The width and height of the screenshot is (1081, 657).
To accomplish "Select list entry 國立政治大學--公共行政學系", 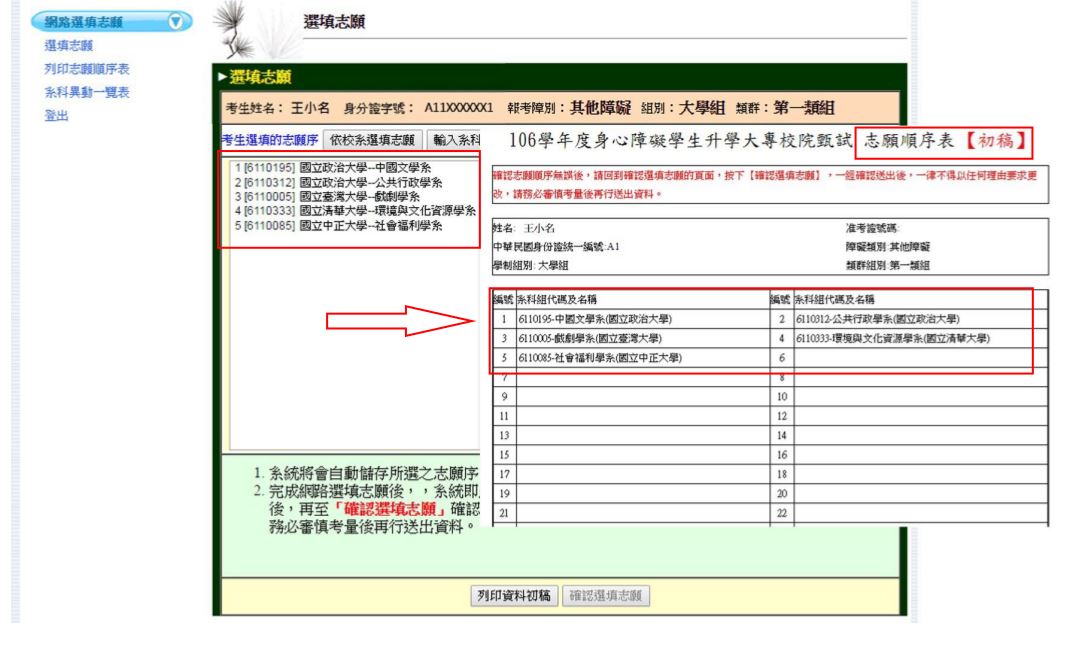I will 338,183.
